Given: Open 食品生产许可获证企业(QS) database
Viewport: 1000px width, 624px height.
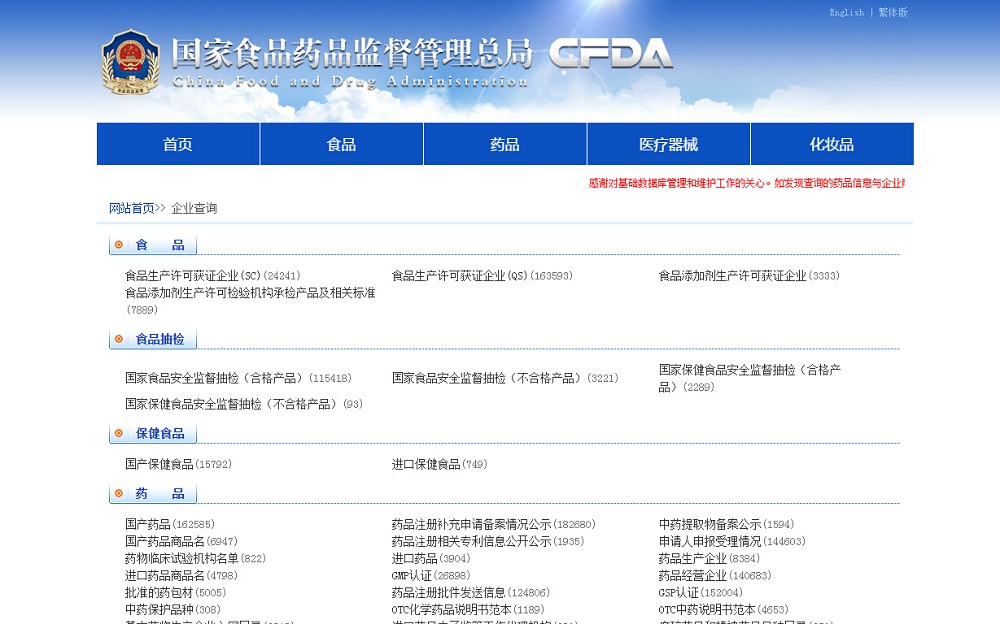Looking at the screenshot, I should [x=482, y=276].
